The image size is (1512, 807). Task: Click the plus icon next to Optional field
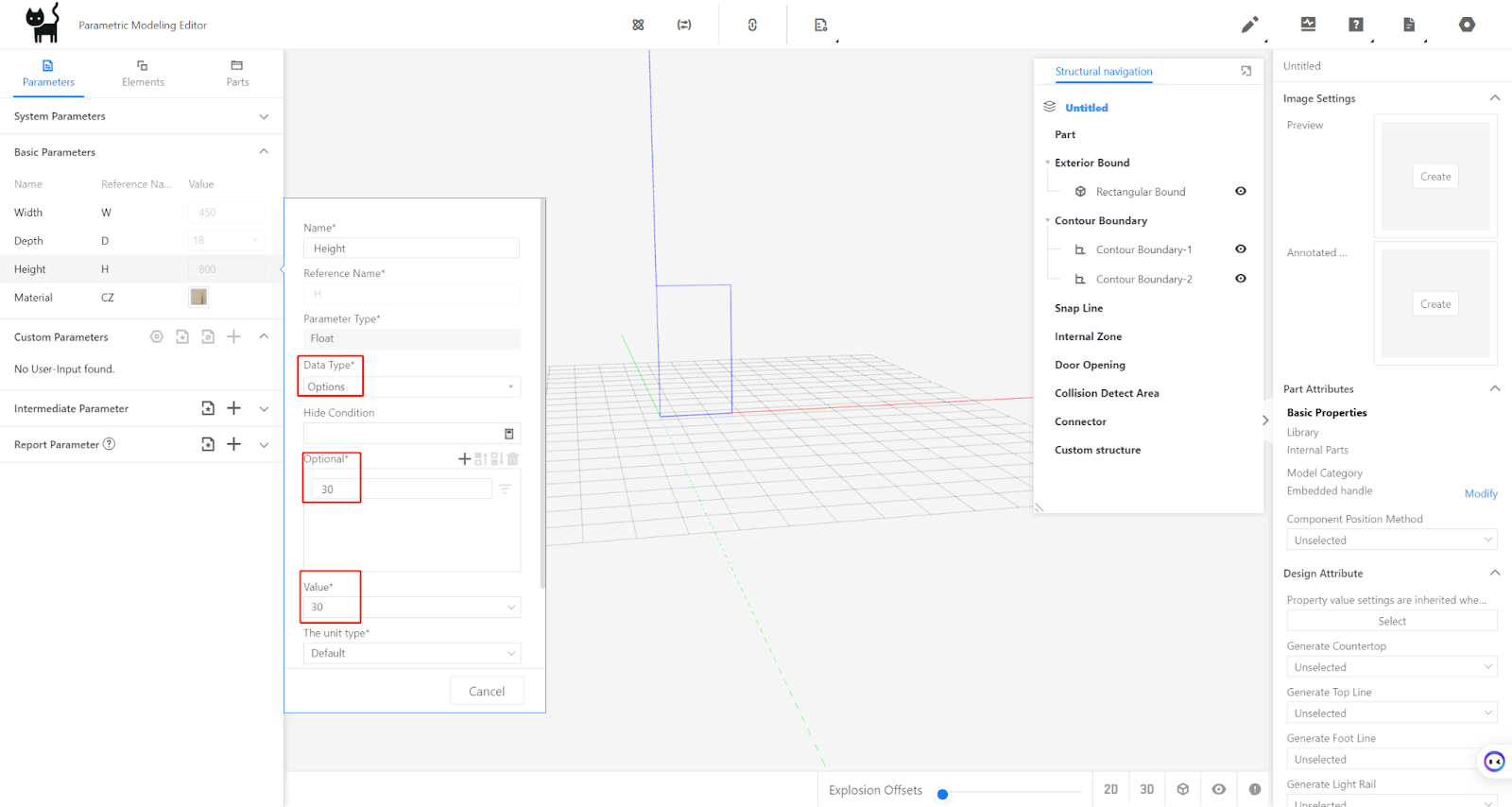coord(464,459)
